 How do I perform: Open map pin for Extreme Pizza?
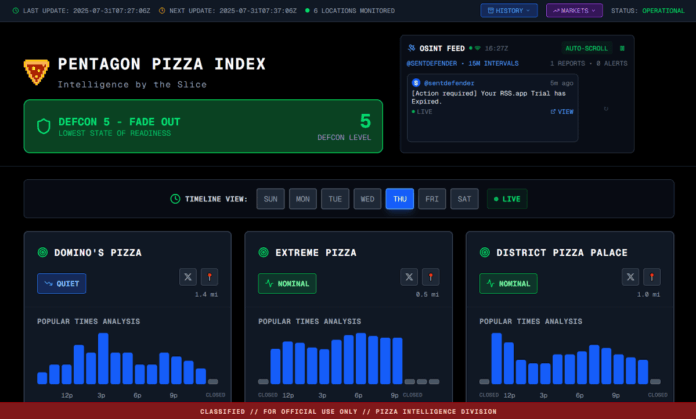(x=431, y=277)
